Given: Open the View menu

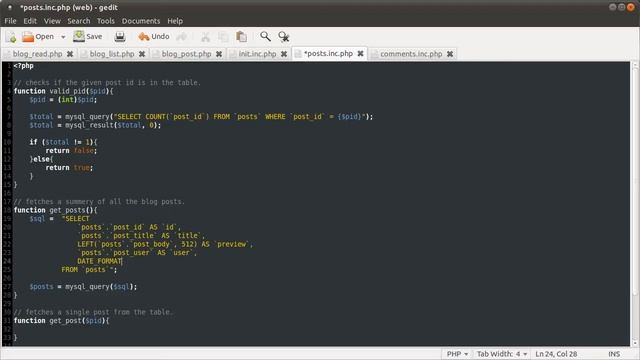Looking at the screenshot, I should pyautogui.click(x=52, y=21).
